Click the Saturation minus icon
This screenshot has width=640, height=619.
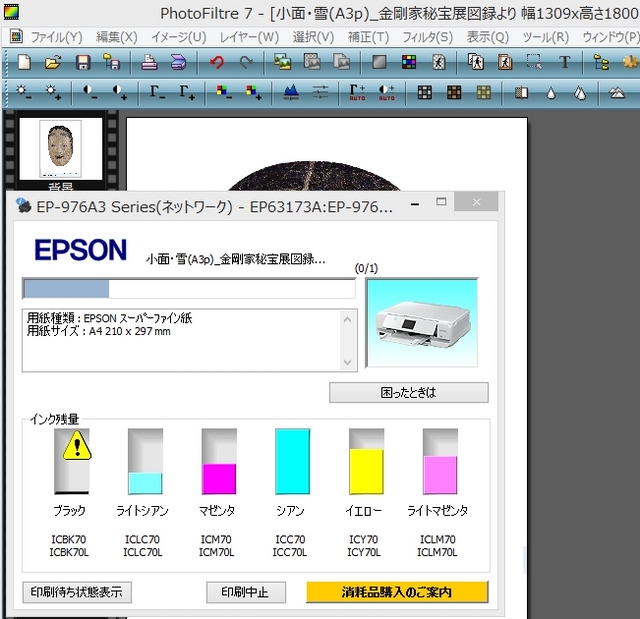coord(223,92)
